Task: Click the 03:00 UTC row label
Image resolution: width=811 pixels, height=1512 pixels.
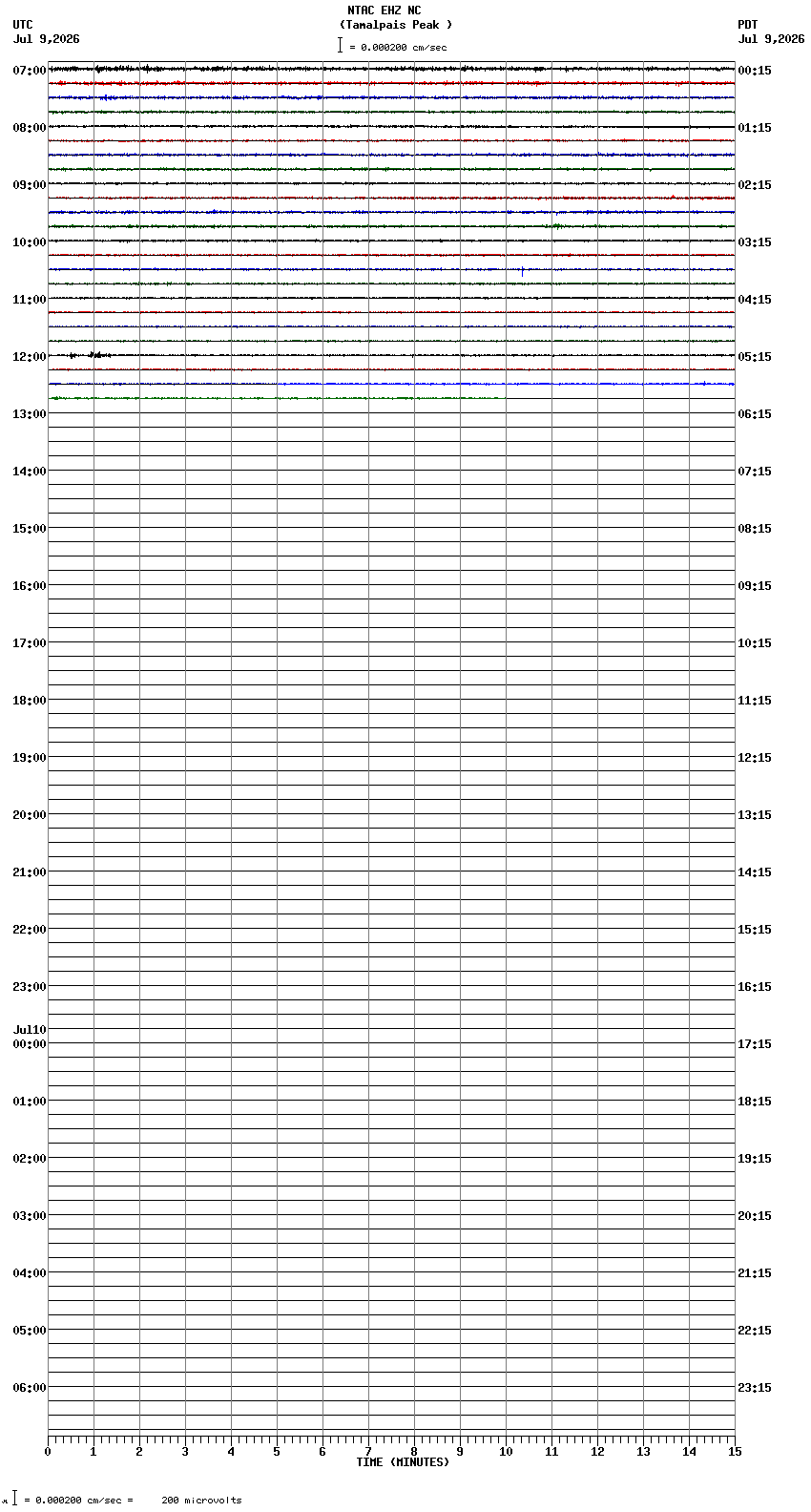Action: click(30, 1216)
